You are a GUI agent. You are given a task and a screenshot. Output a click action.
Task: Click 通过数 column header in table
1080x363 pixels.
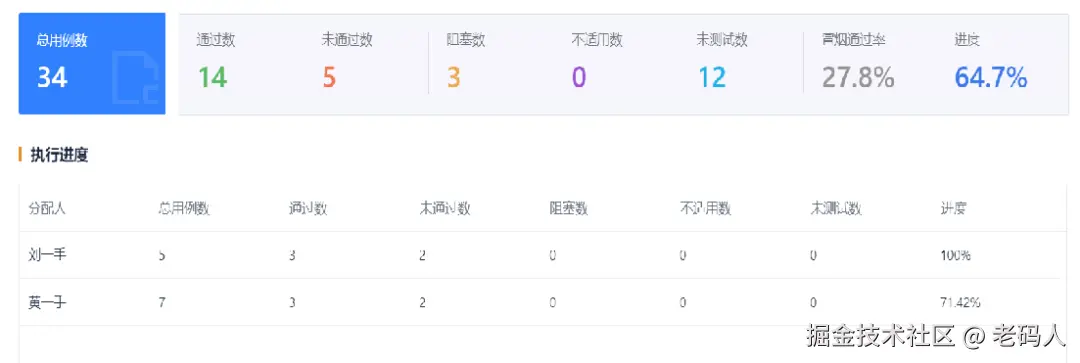click(308, 209)
